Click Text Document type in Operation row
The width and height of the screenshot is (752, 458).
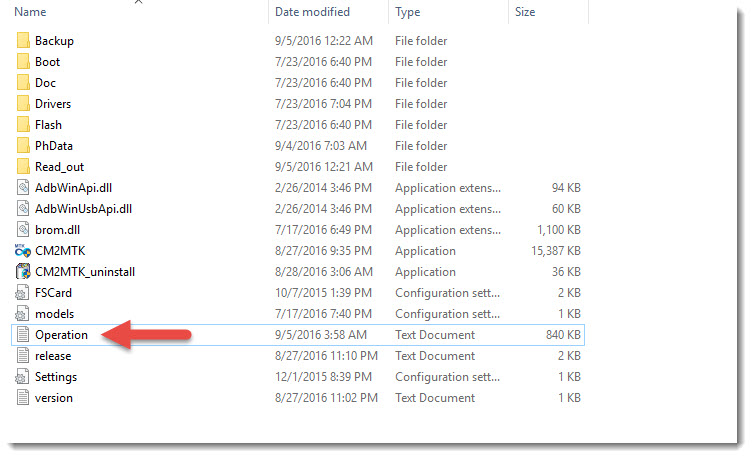point(435,335)
